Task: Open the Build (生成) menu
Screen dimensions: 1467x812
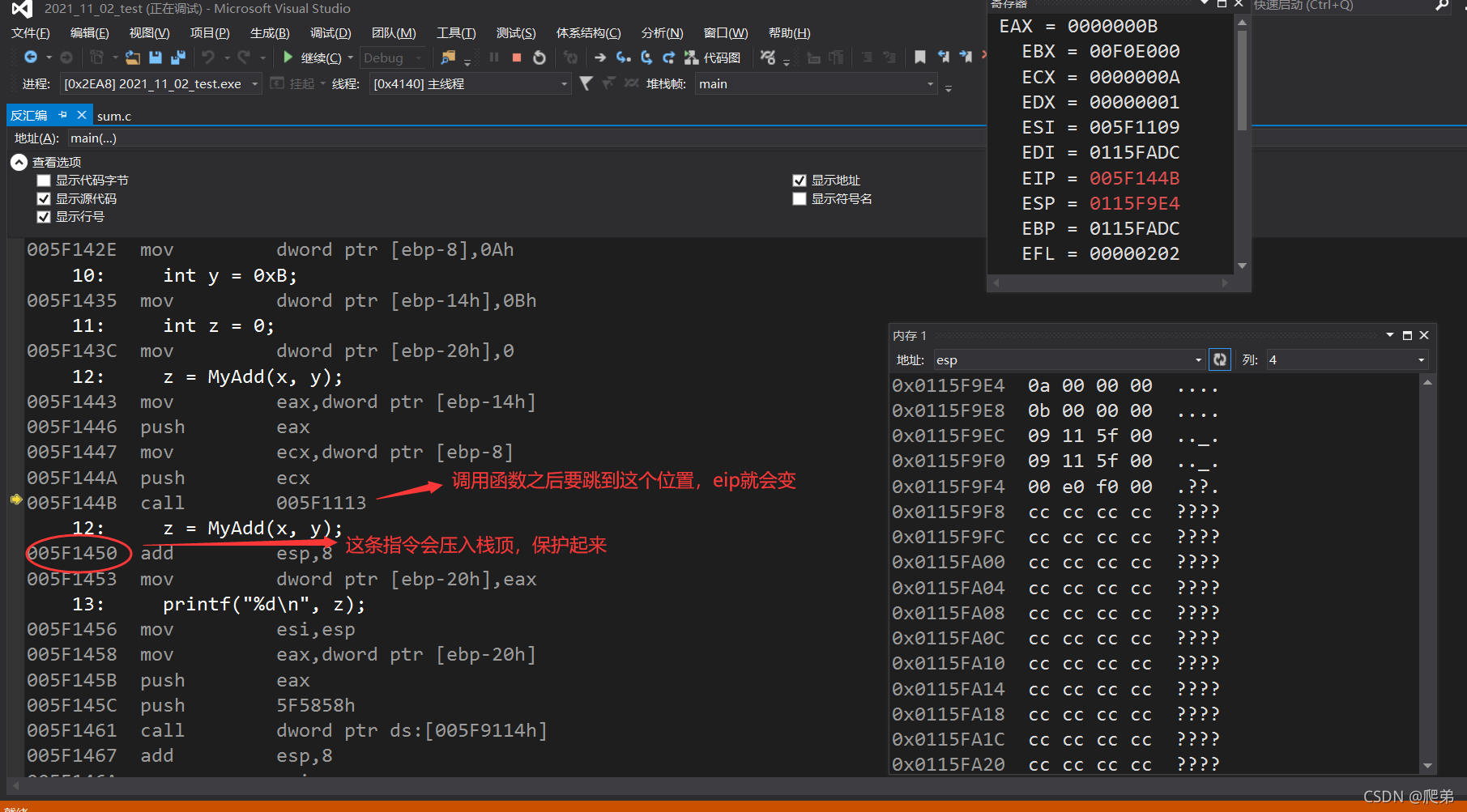Action: [x=270, y=33]
